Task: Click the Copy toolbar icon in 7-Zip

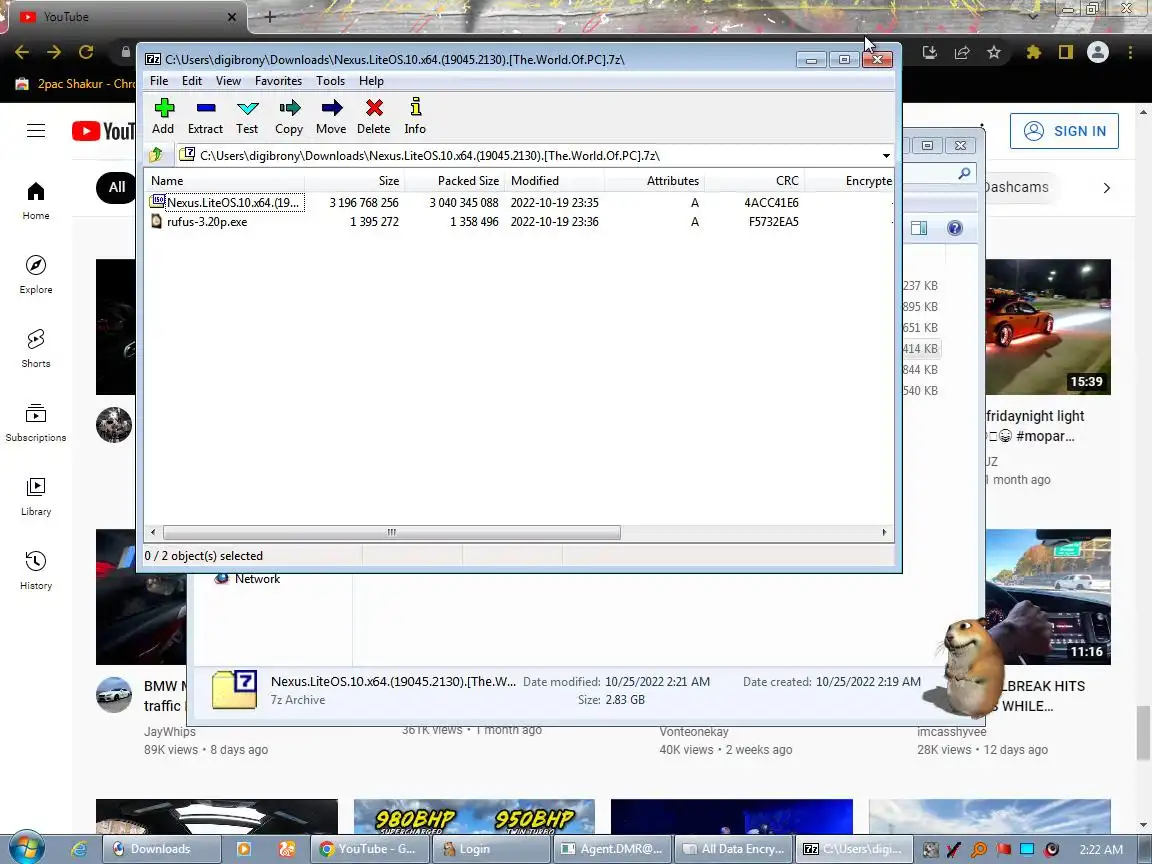Action: 289,116
